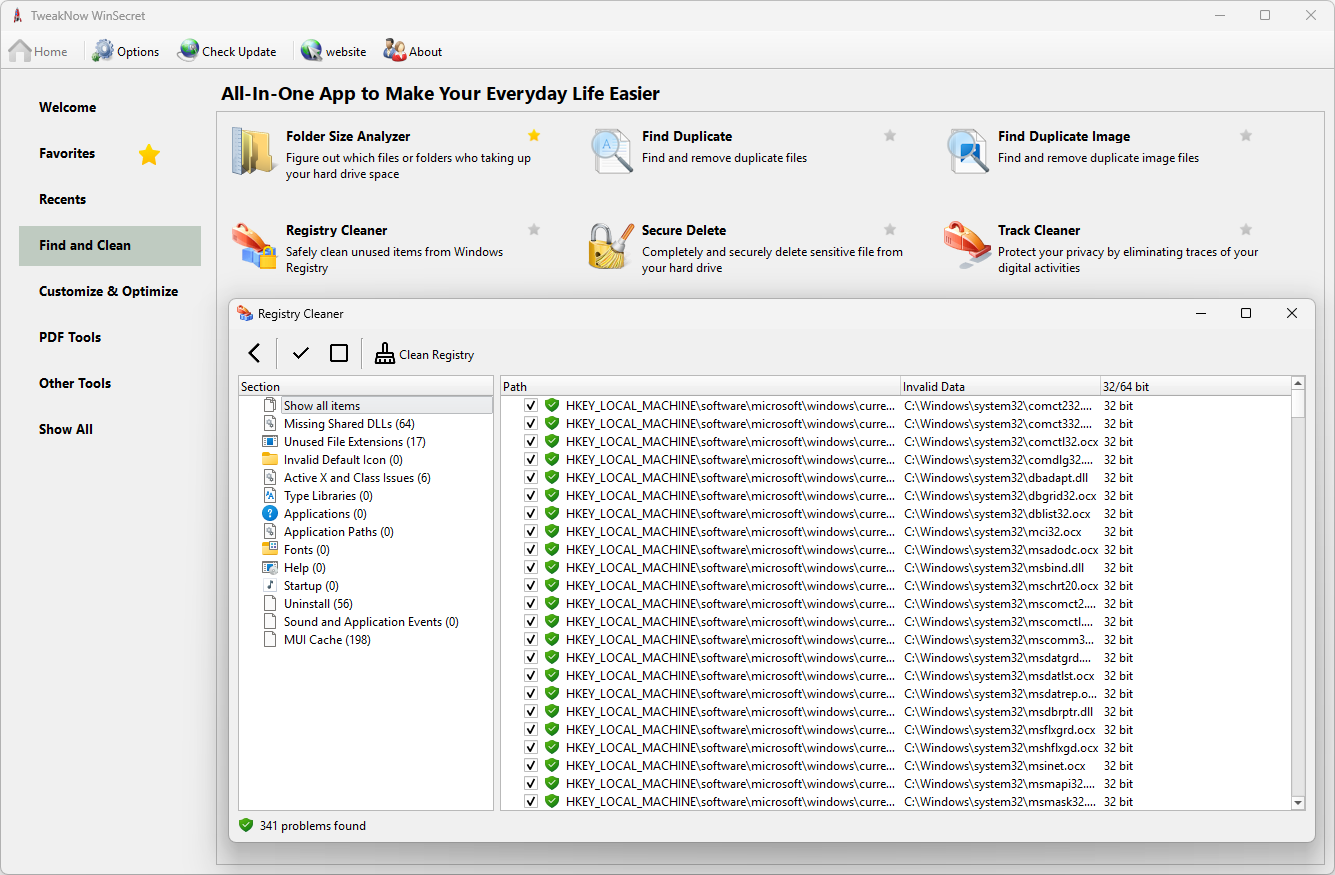Open the Find Duplicate tool icon
This screenshot has width=1335, height=875.
[x=611, y=152]
